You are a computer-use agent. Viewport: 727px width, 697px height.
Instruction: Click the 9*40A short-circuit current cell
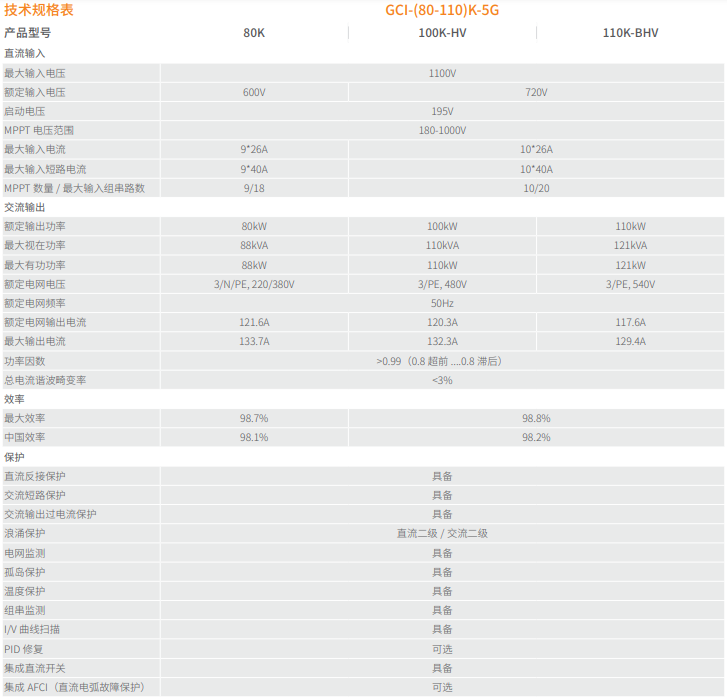254,169
